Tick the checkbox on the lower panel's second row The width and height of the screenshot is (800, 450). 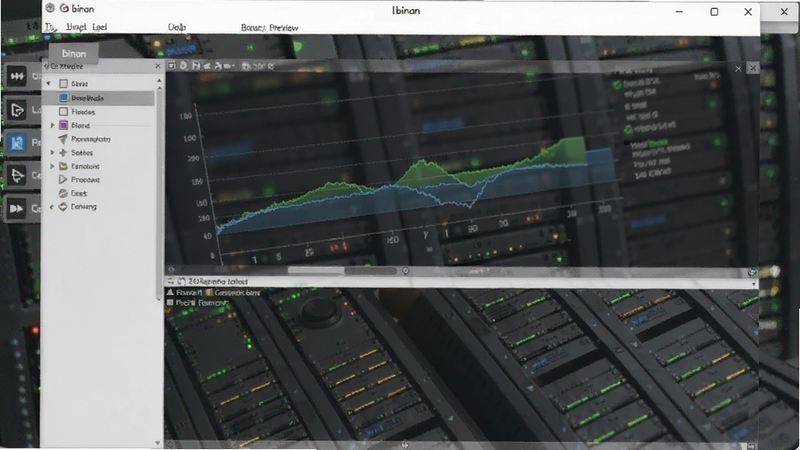pos(170,303)
